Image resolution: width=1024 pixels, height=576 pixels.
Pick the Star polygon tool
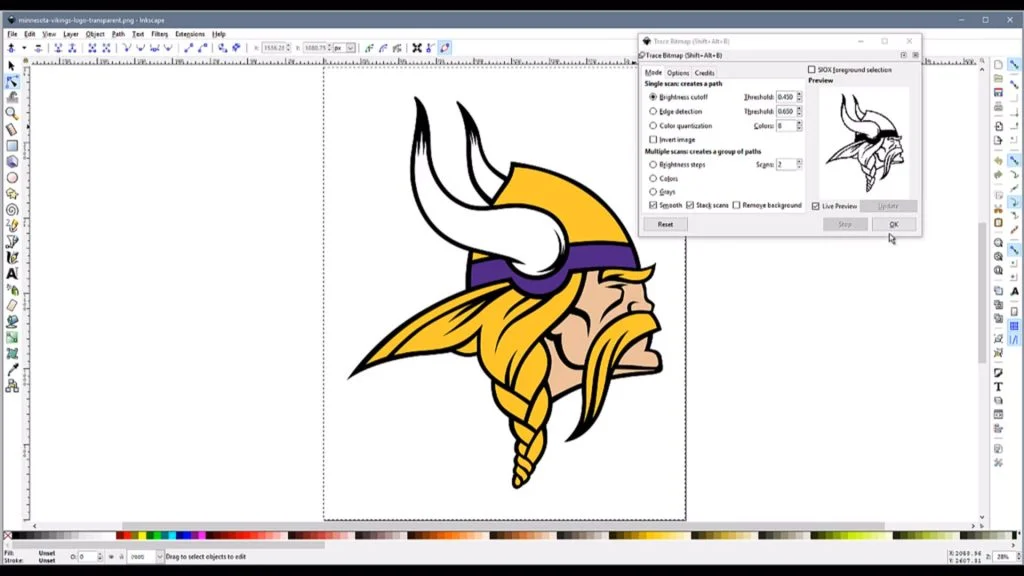pos(12,193)
